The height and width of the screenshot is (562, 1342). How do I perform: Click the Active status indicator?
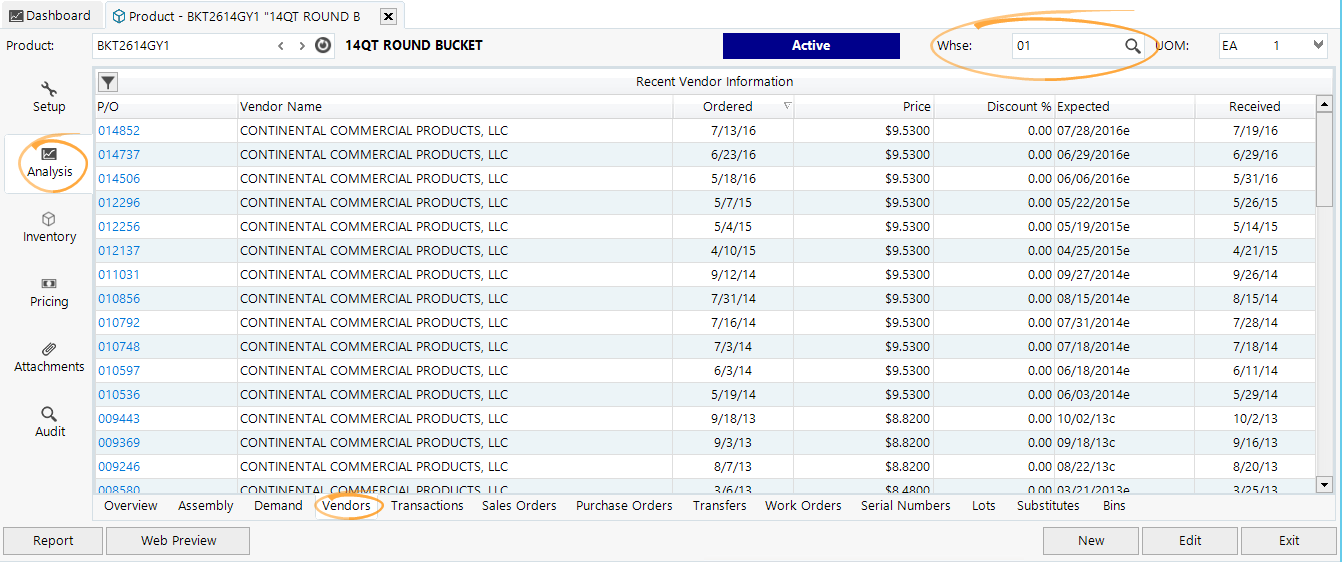pos(811,46)
